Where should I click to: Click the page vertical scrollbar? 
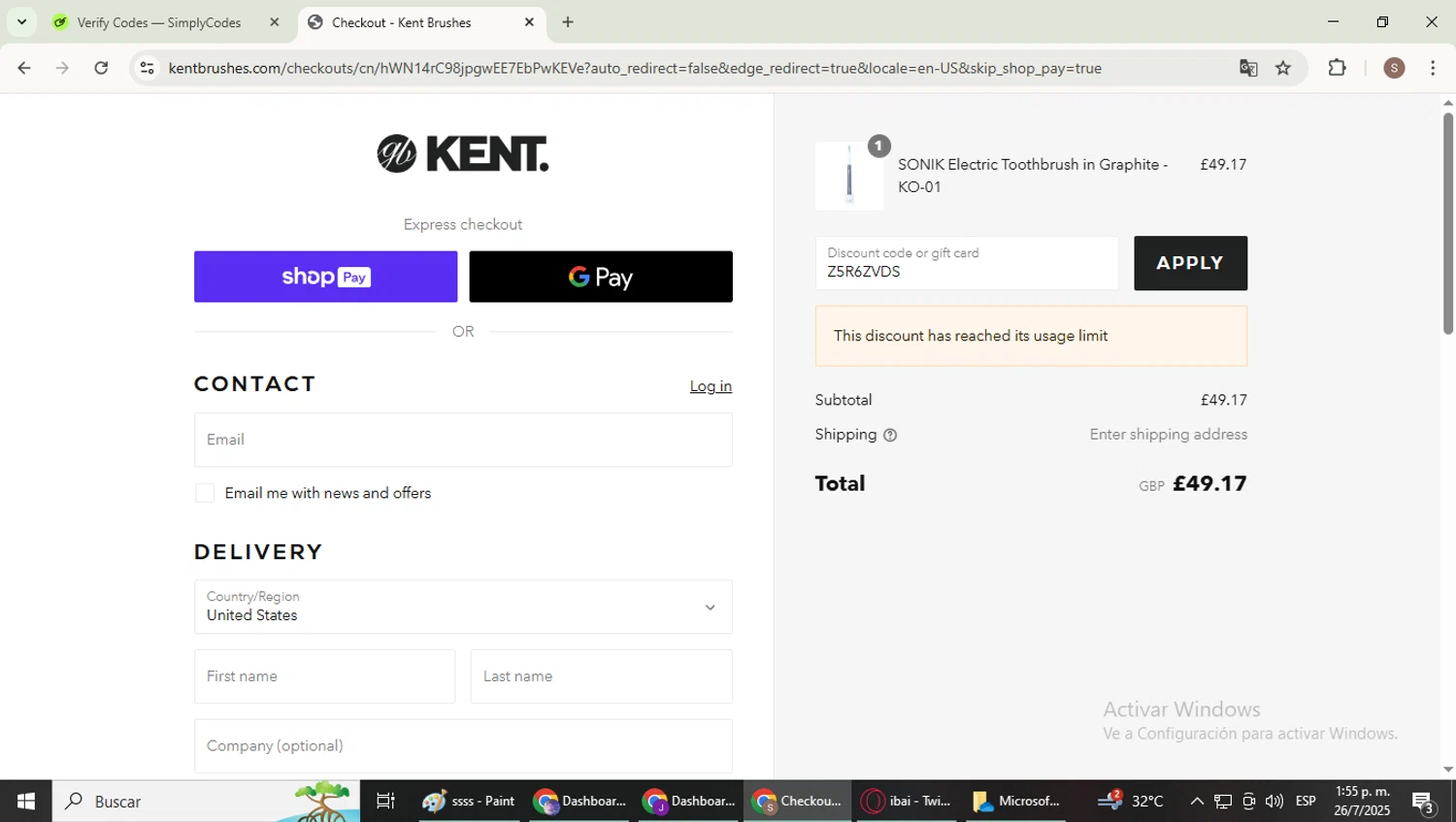pyautogui.click(x=1447, y=223)
